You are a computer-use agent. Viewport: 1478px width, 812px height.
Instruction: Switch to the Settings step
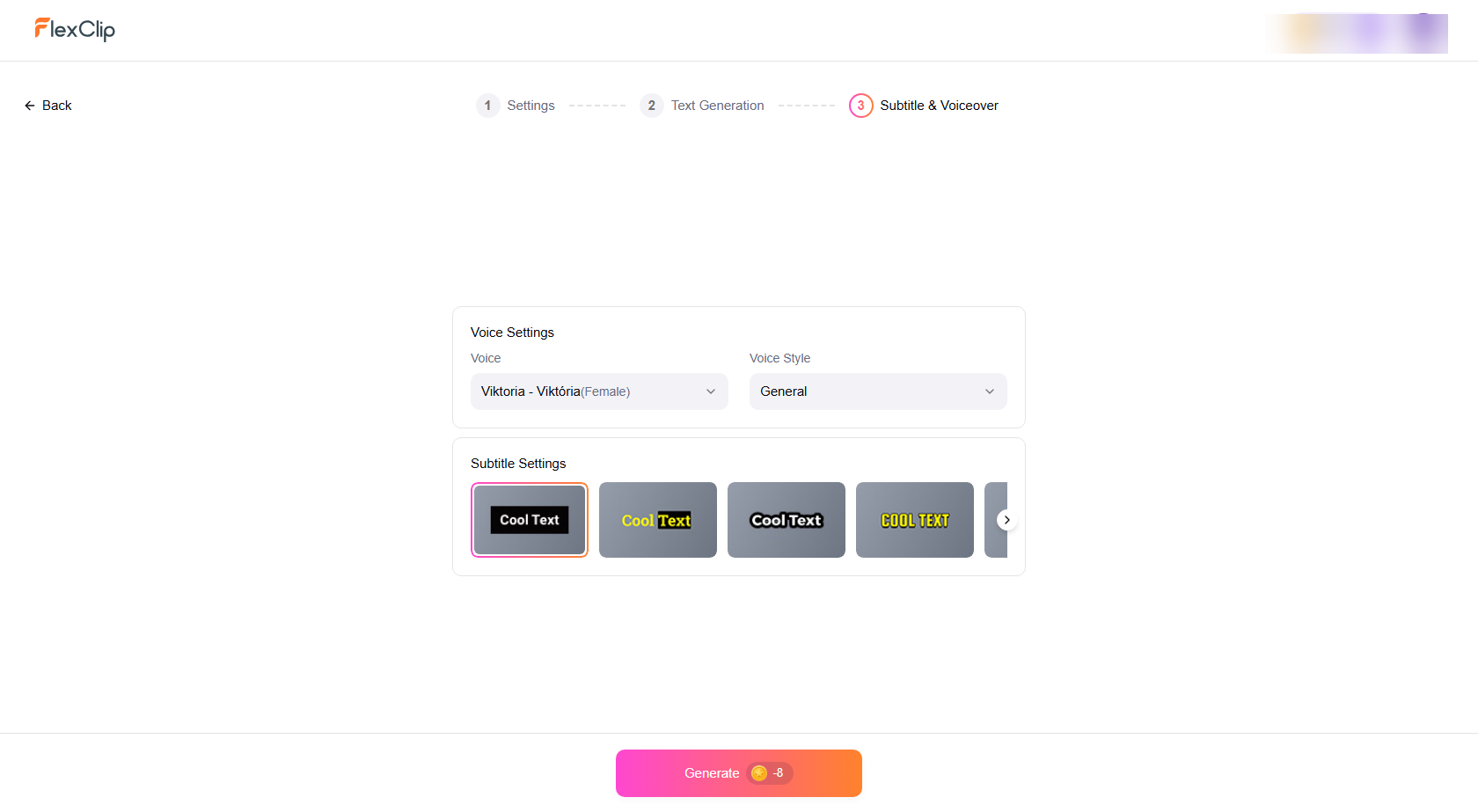click(x=530, y=106)
